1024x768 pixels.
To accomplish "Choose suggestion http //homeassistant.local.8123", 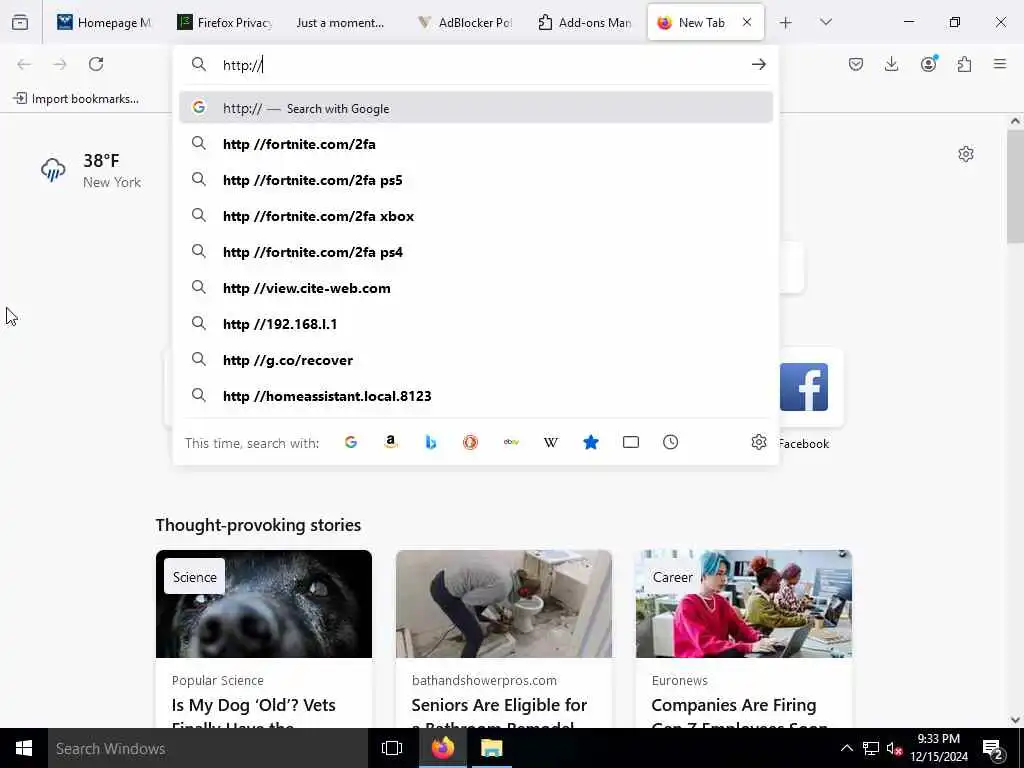I will (x=475, y=396).
